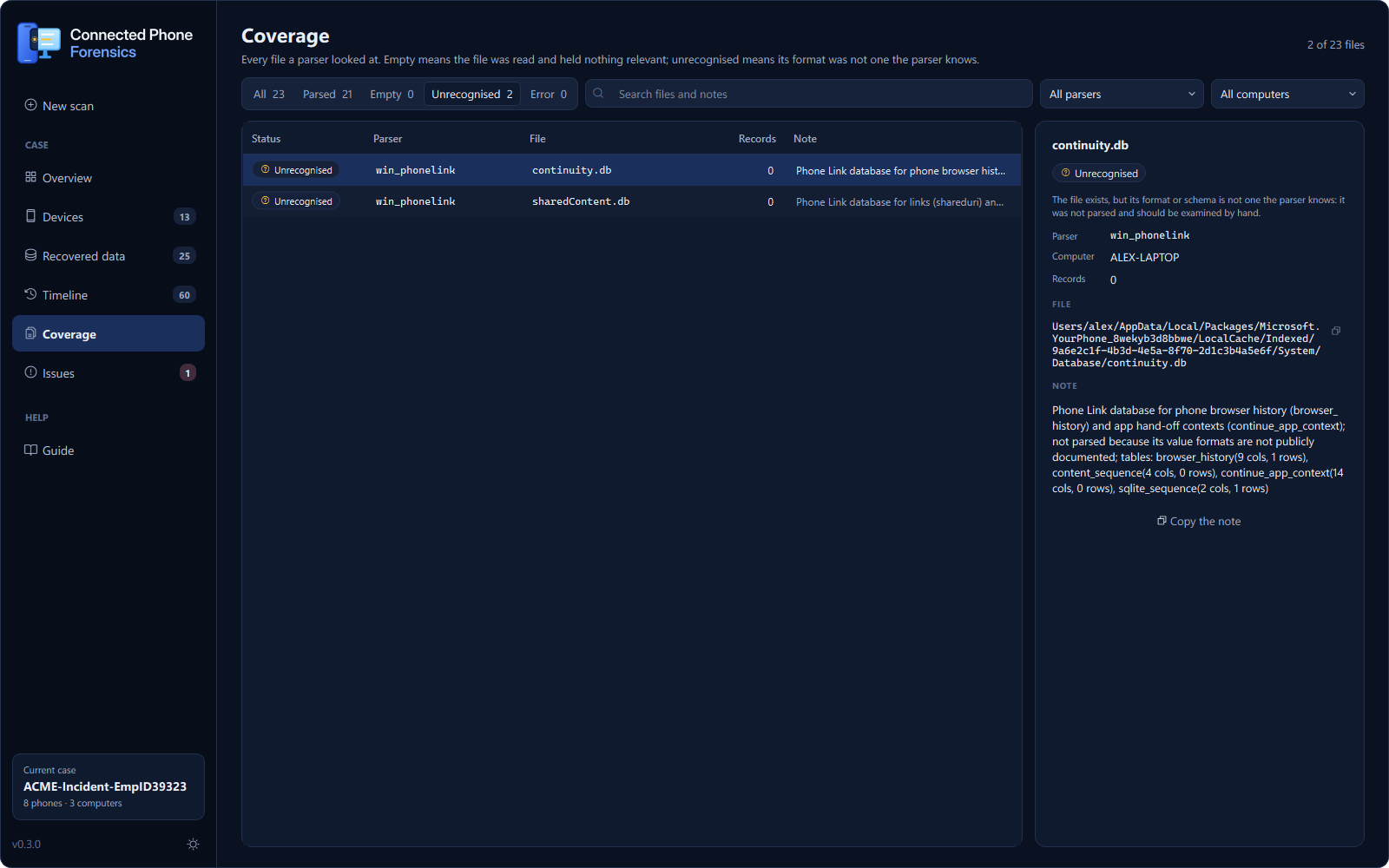Go to the Timeline section
Image resolution: width=1389 pixels, height=868 pixels.
(x=109, y=295)
